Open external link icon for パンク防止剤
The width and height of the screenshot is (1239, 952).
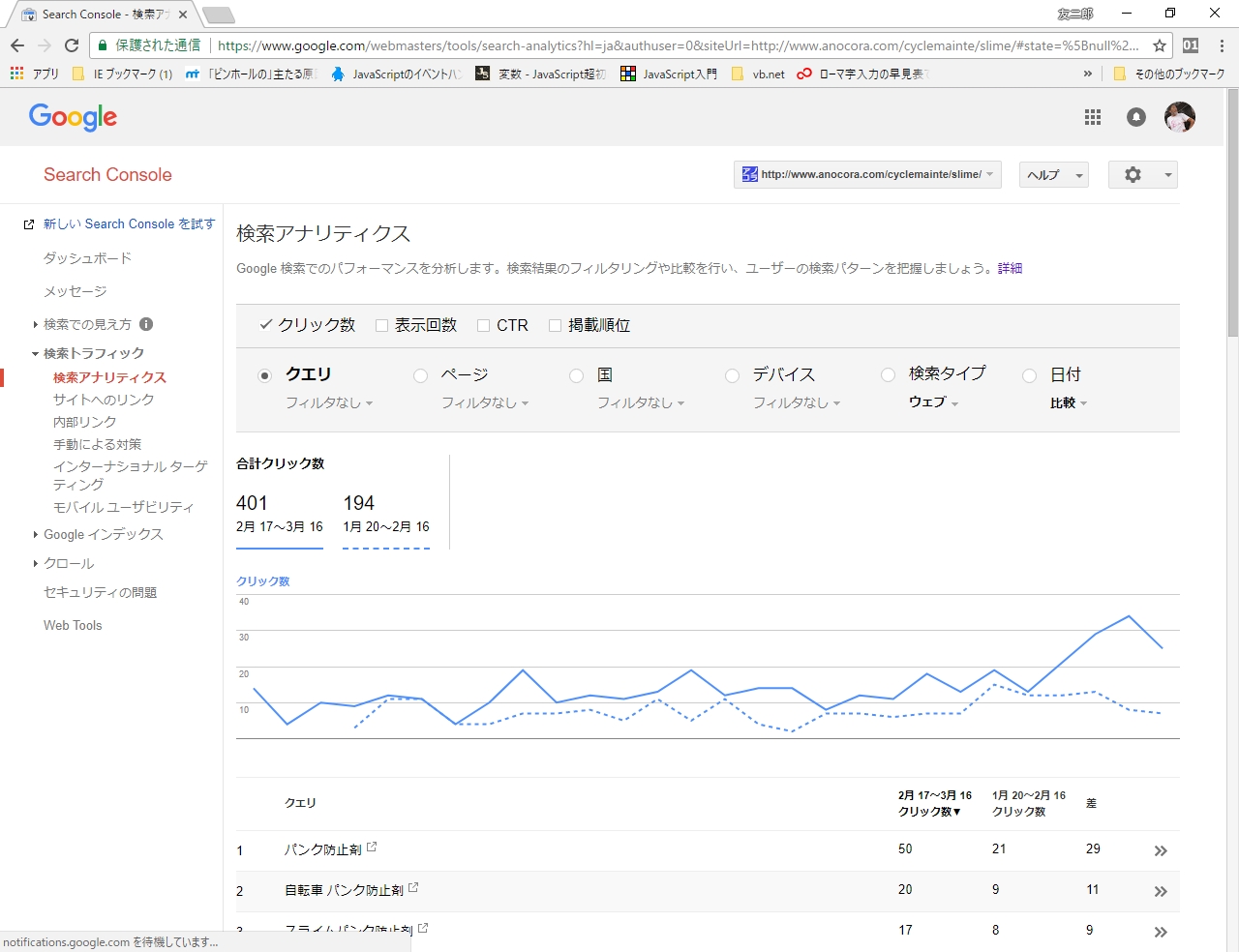point(372,847)
